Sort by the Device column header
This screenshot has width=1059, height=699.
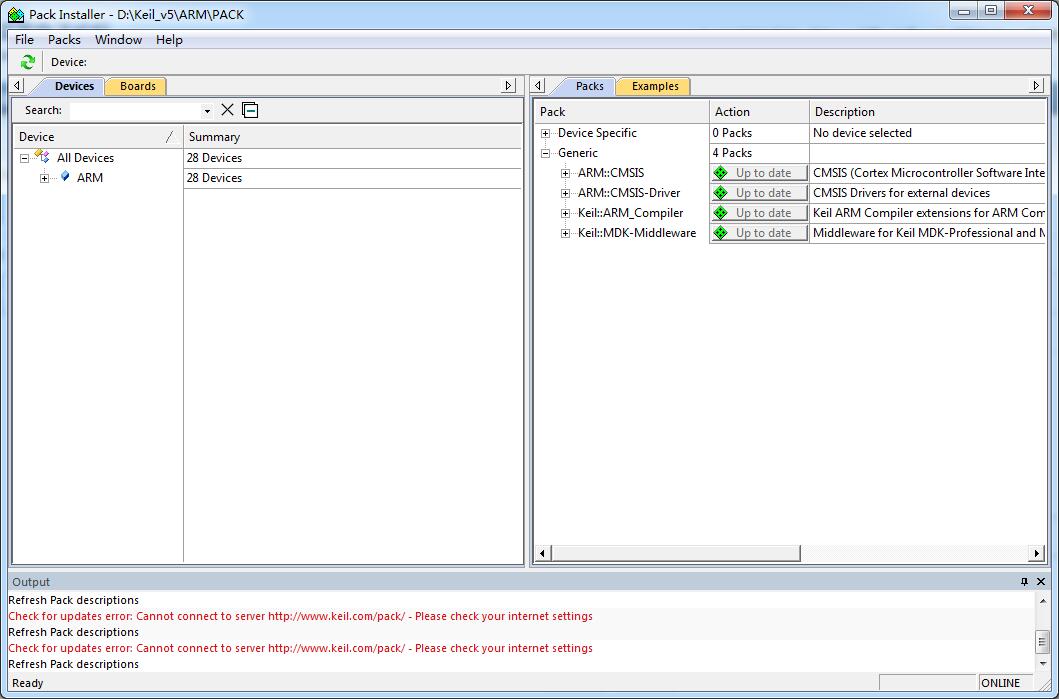click(x=99, y=136)
